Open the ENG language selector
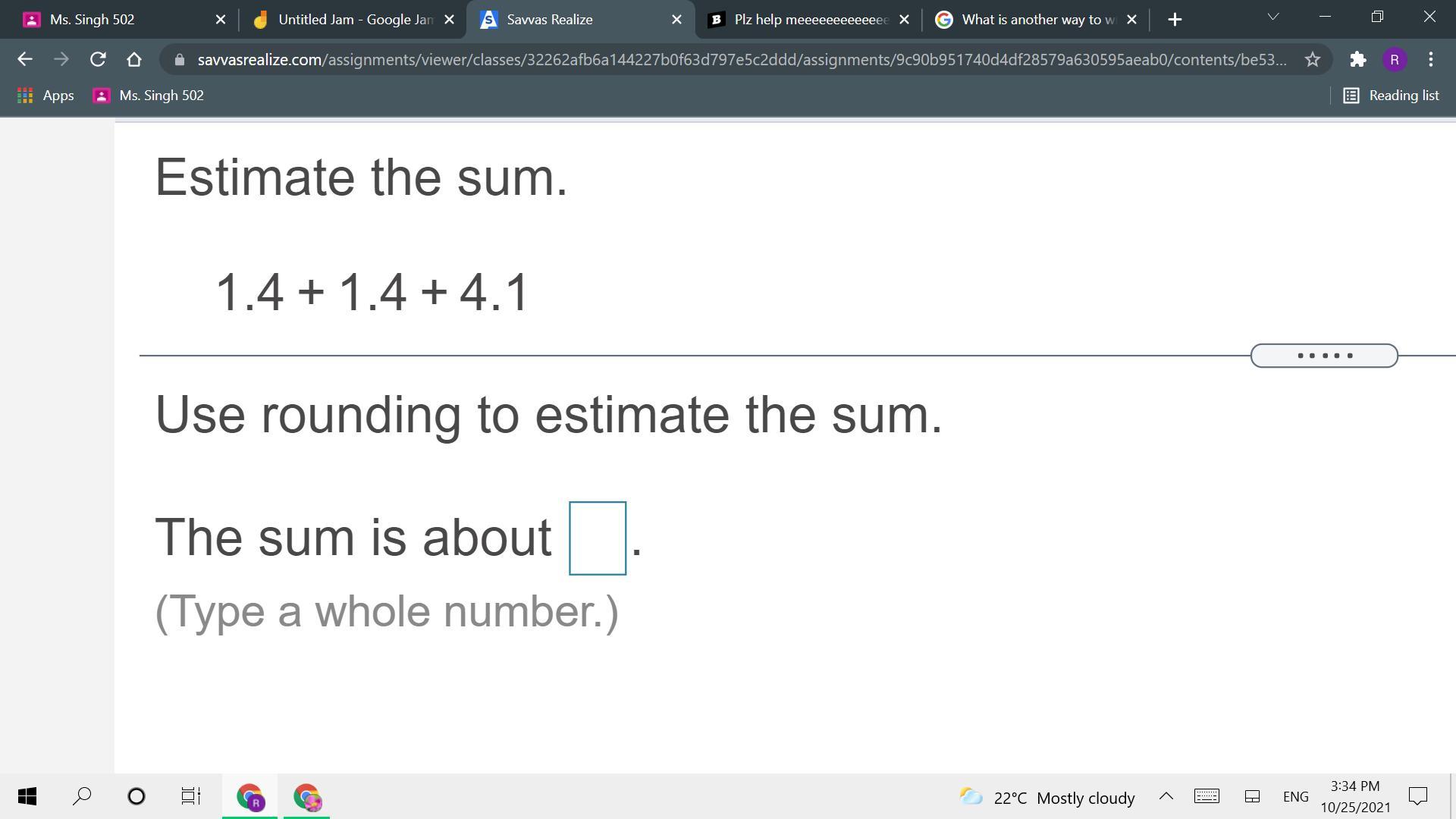Viewport: 1456px width, 819px height. coord(1295,797)
